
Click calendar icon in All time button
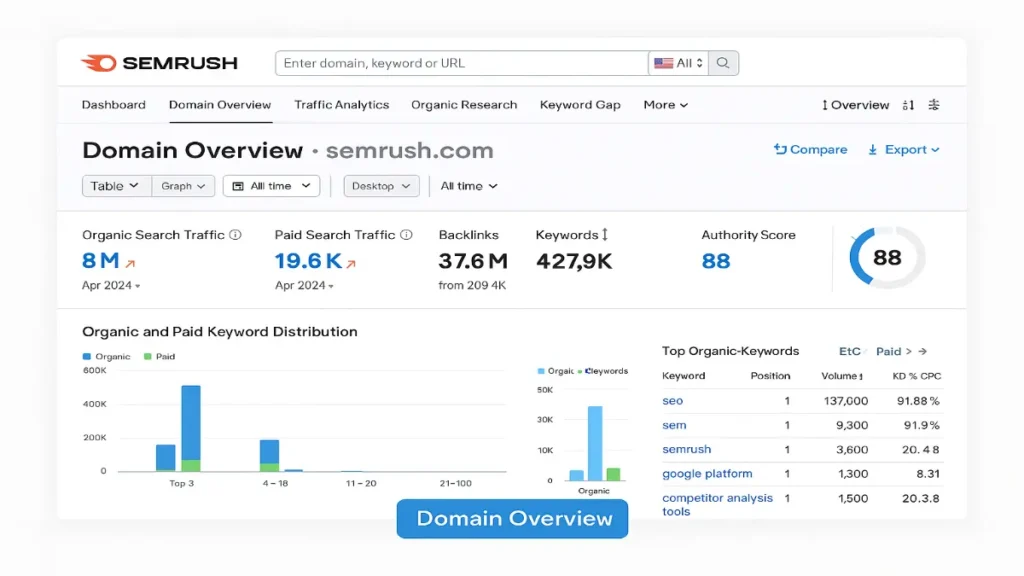[238, 186]
